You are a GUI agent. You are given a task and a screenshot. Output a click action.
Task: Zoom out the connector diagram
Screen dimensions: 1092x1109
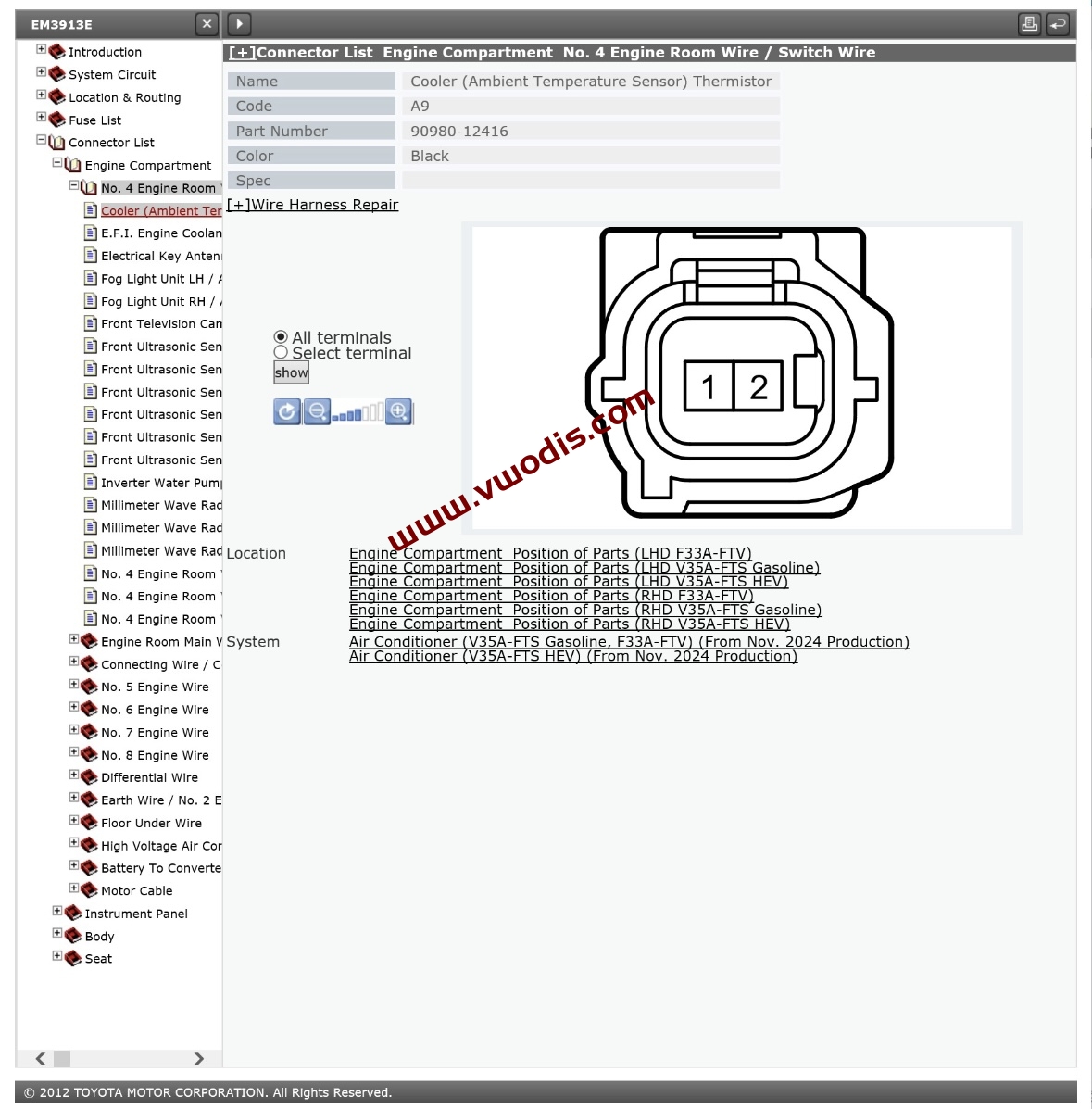pos(317,412)
